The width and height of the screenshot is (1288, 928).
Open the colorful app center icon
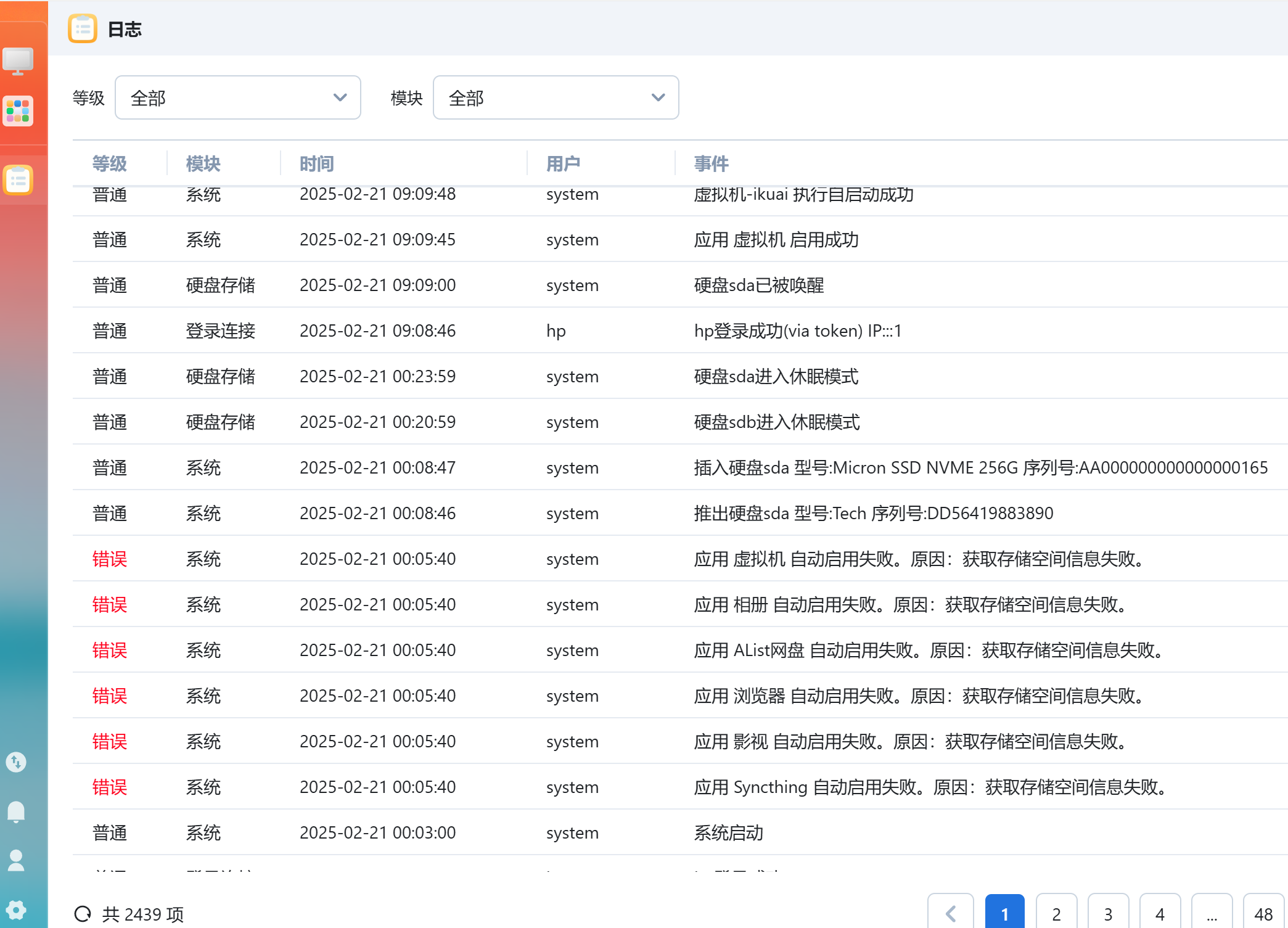click(x=18, y=111)
